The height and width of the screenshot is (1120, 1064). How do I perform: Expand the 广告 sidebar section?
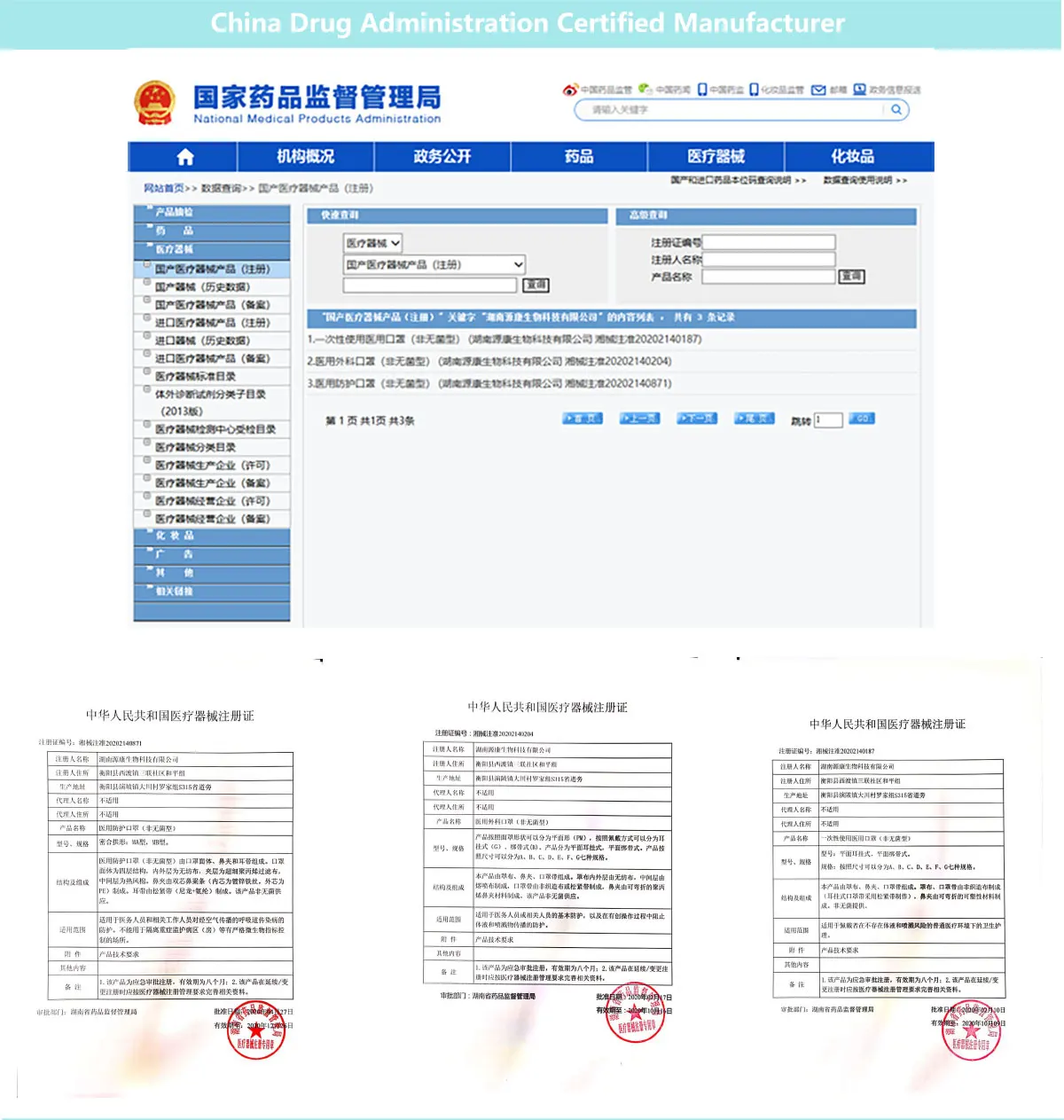[212, 555]
